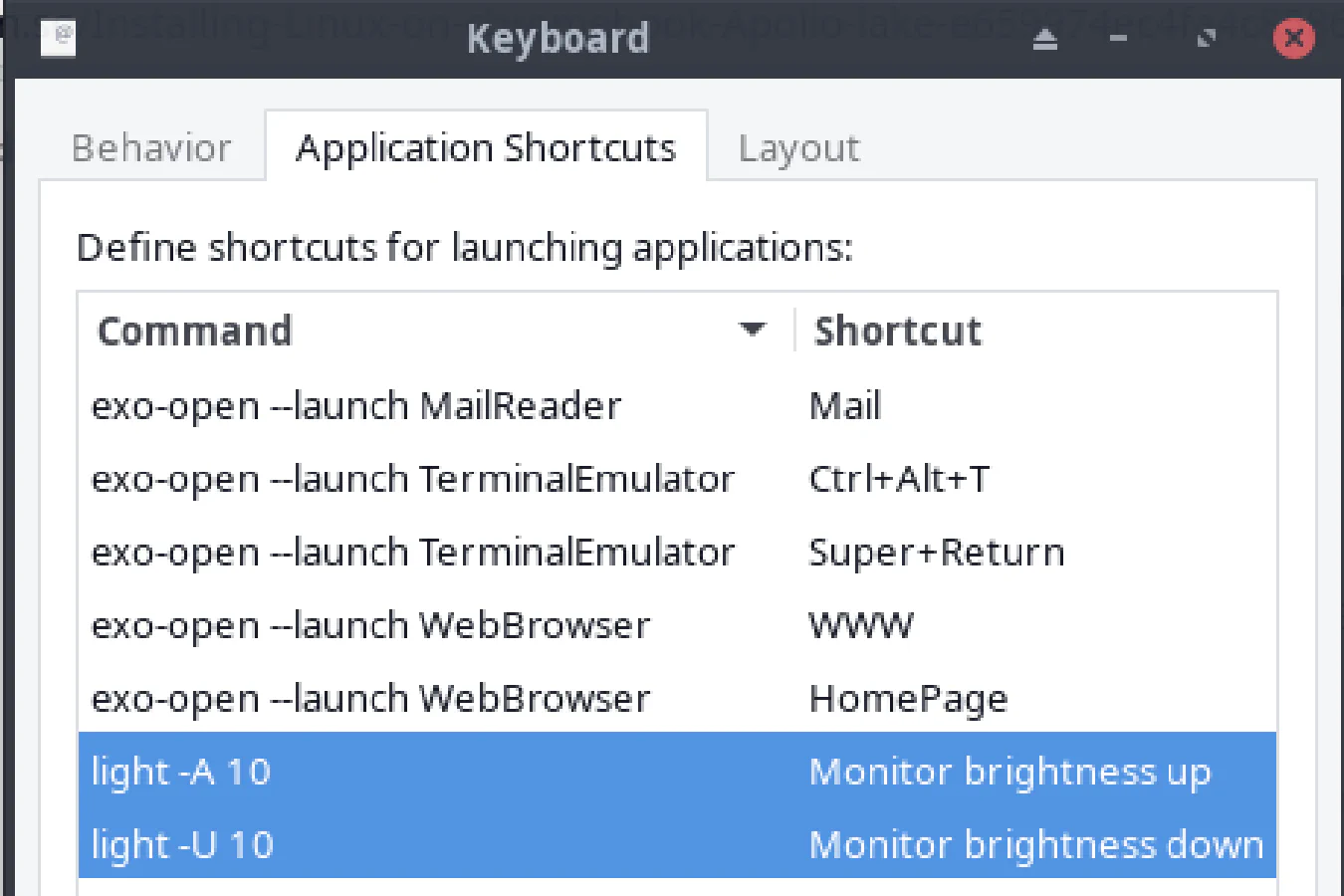This screenshot has width=1344, height=896.
Task: Click the Monitor brightness up shortcut label
Action: [1010, 772]
